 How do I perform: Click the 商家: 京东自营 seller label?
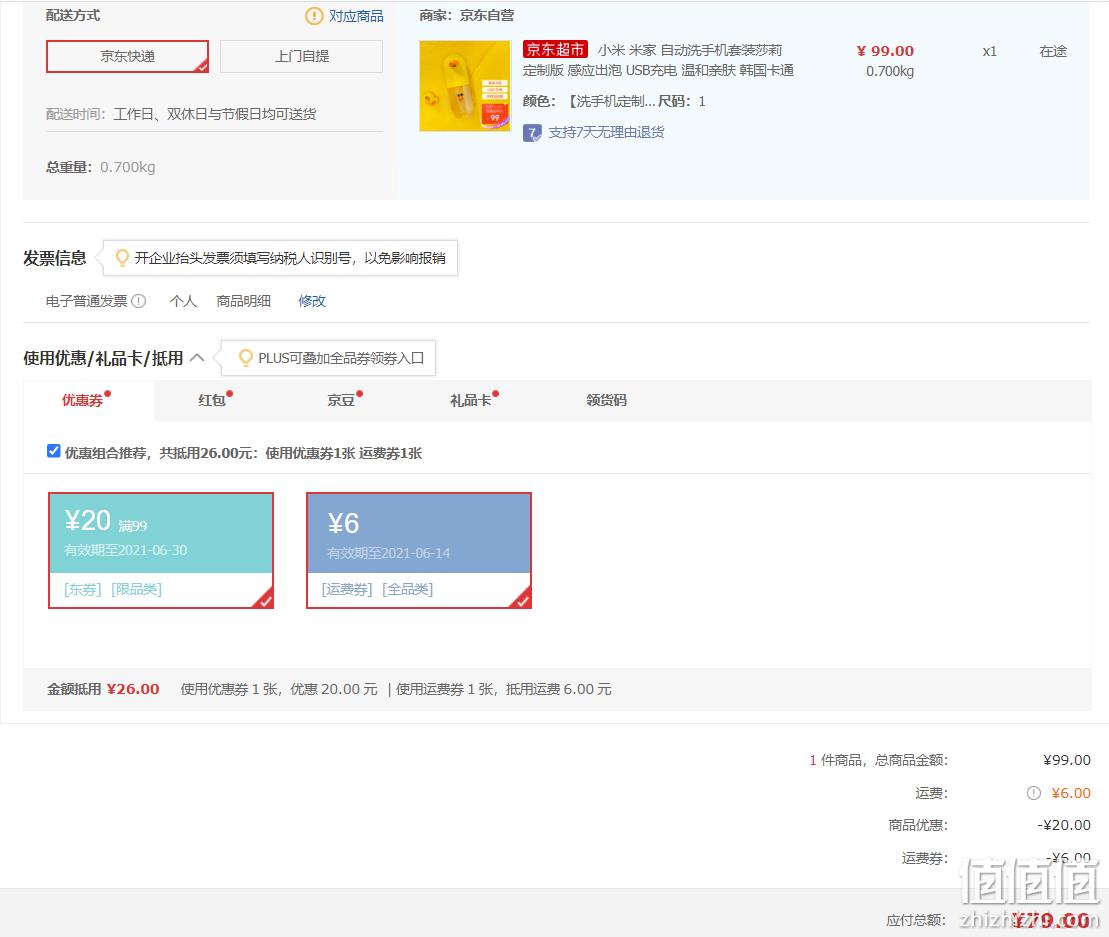tap(467, 16)
